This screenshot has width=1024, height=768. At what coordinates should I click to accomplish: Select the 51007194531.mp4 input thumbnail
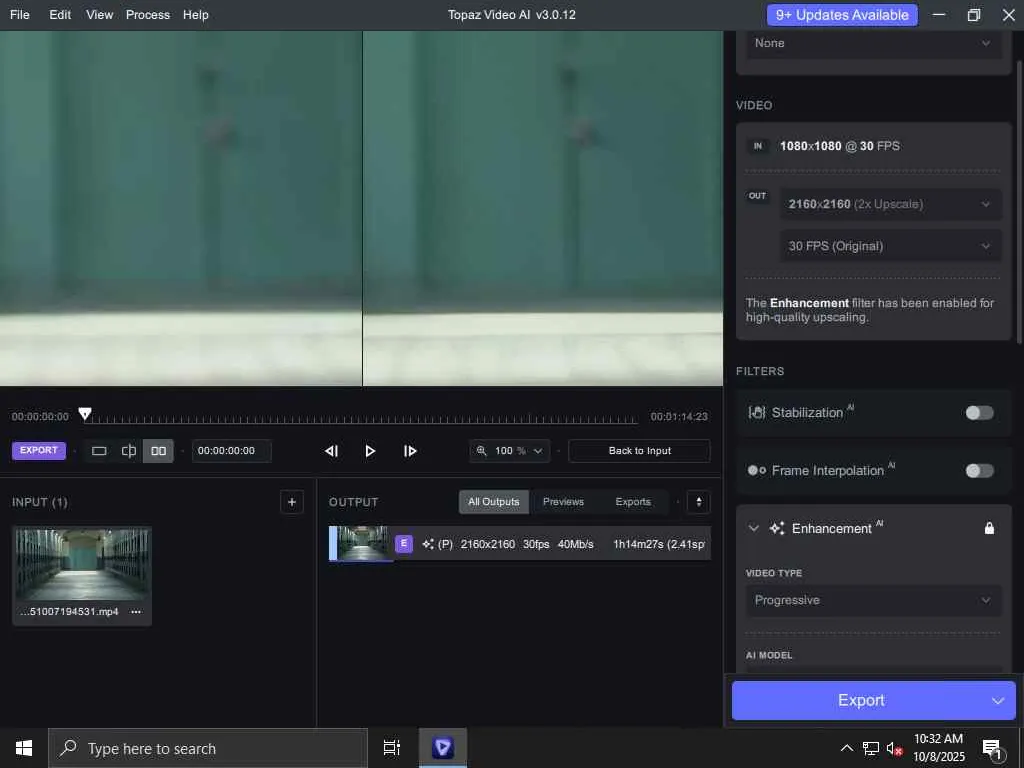click(82, 565)
